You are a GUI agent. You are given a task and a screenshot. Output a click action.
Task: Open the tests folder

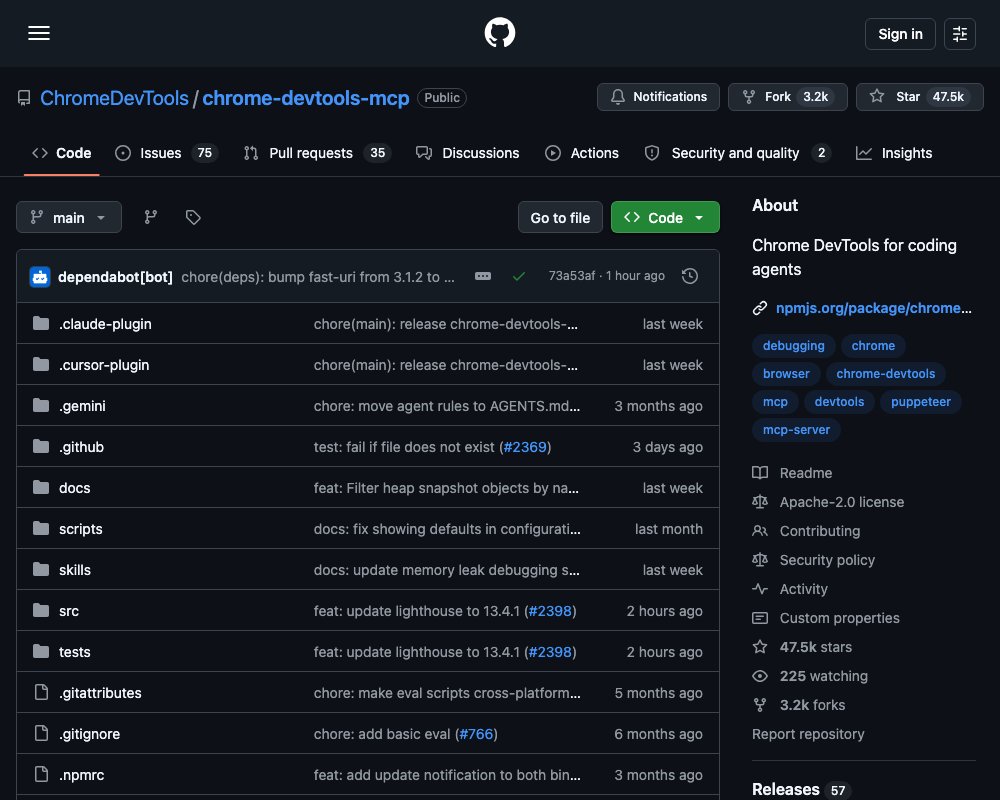coord(75,652)
